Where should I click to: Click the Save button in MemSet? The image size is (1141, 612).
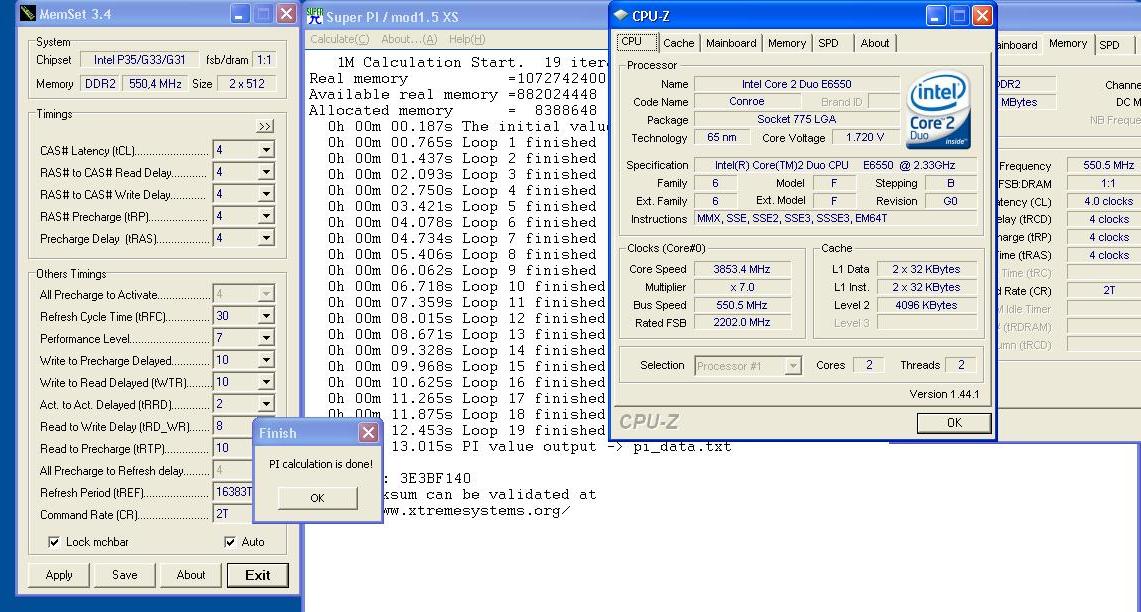[x=124, y=575]
